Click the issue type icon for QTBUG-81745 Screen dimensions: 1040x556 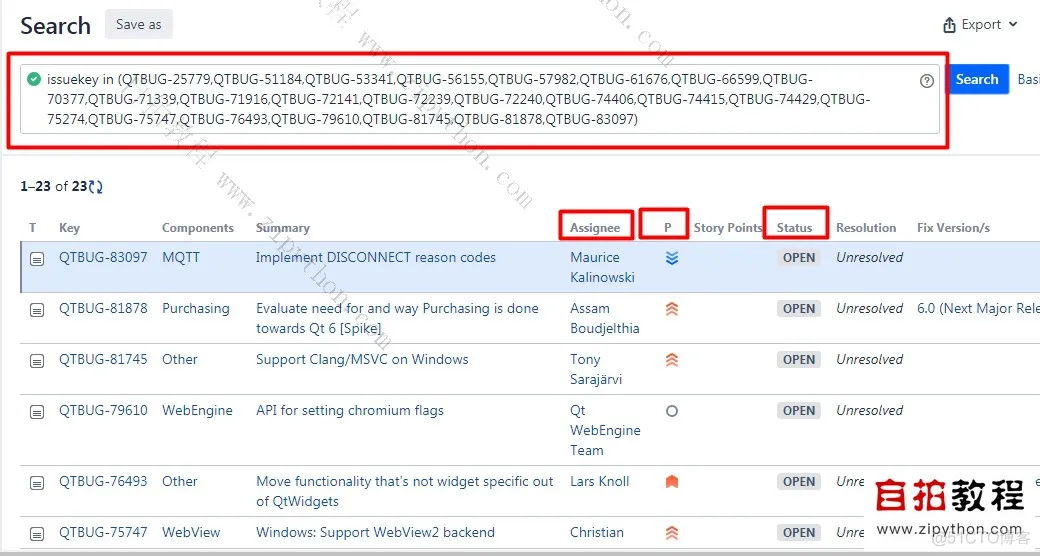tap(37, 362)
